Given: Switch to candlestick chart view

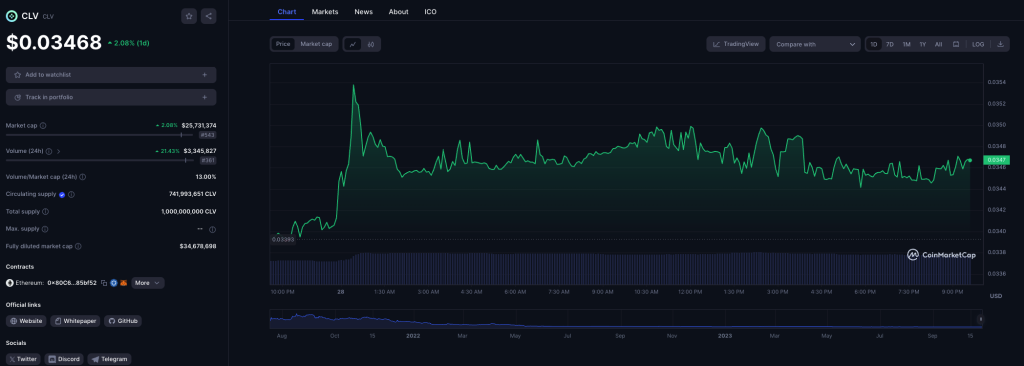Looking at the screenshot, I should pos(370,44).
